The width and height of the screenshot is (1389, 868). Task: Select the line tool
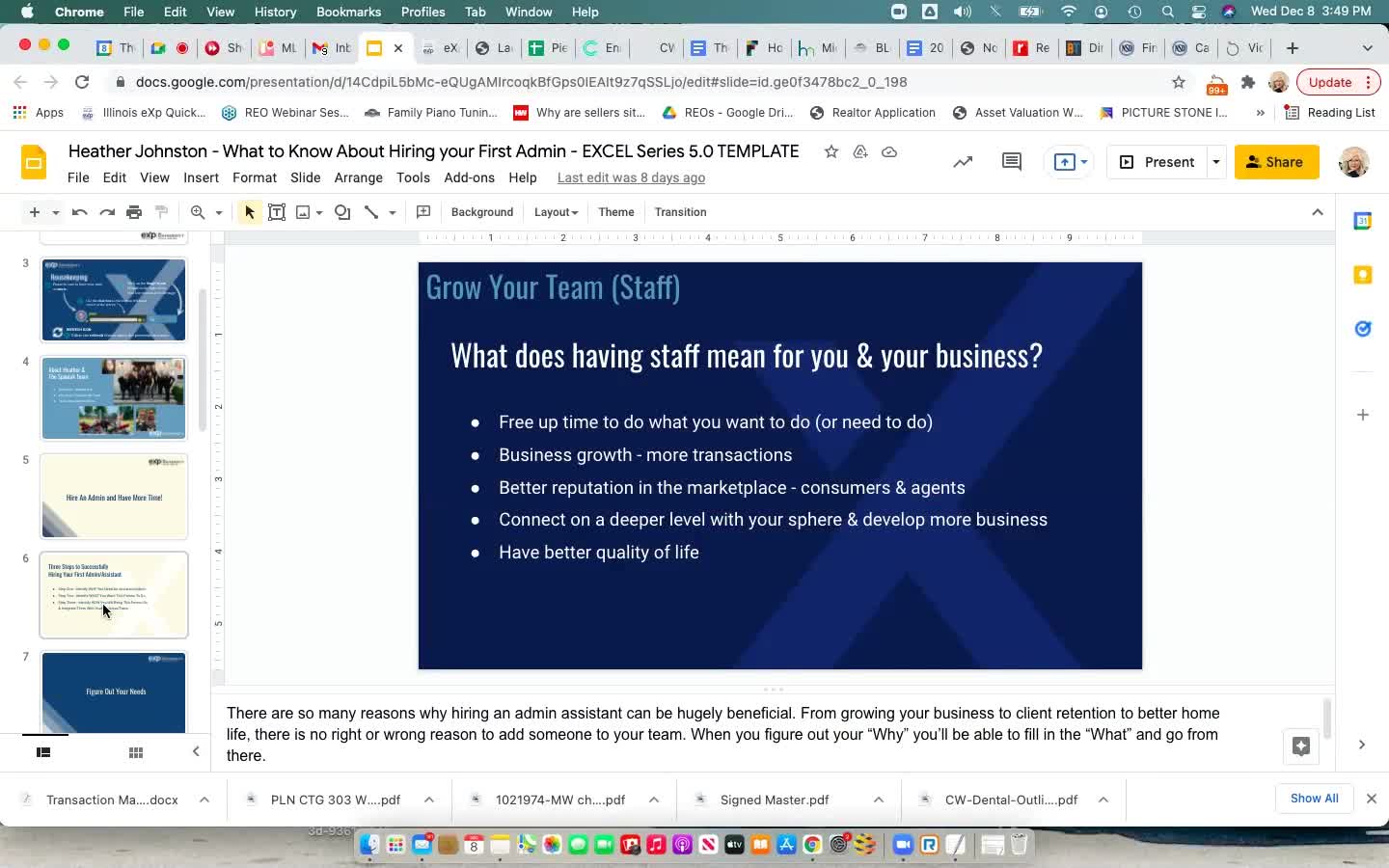371,212
